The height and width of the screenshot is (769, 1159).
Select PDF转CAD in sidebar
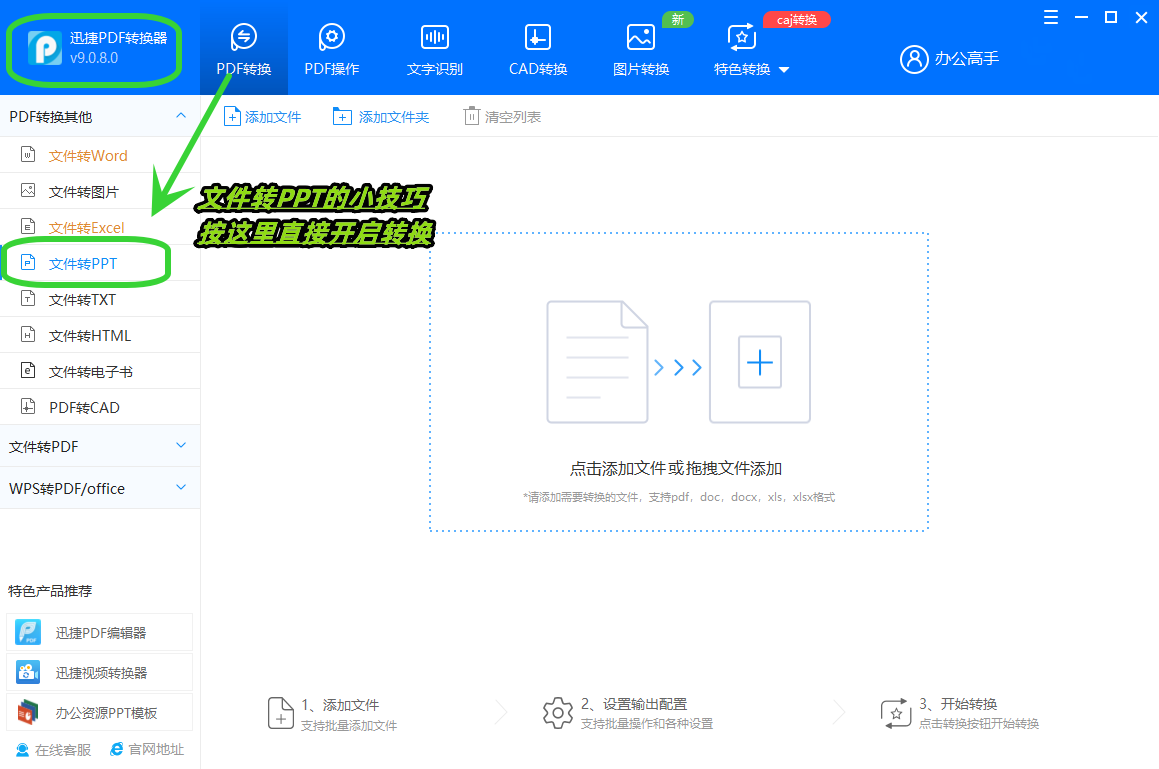(x=100, y=407)
